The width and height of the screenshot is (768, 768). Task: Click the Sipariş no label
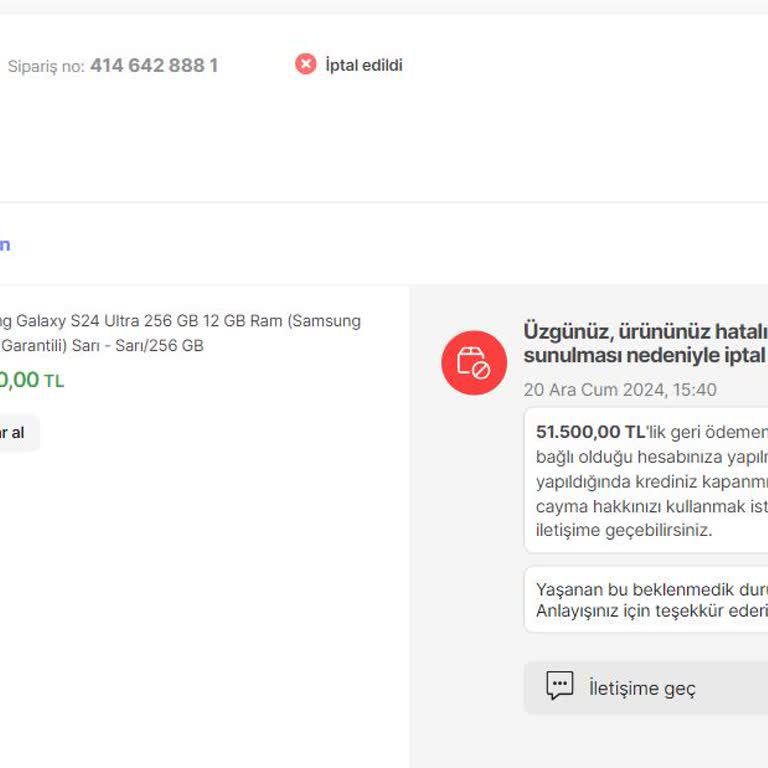(x=46, y=66)
